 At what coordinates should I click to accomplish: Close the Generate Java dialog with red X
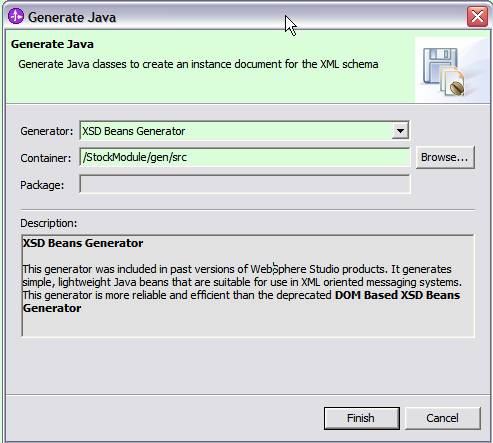point(477,16)
